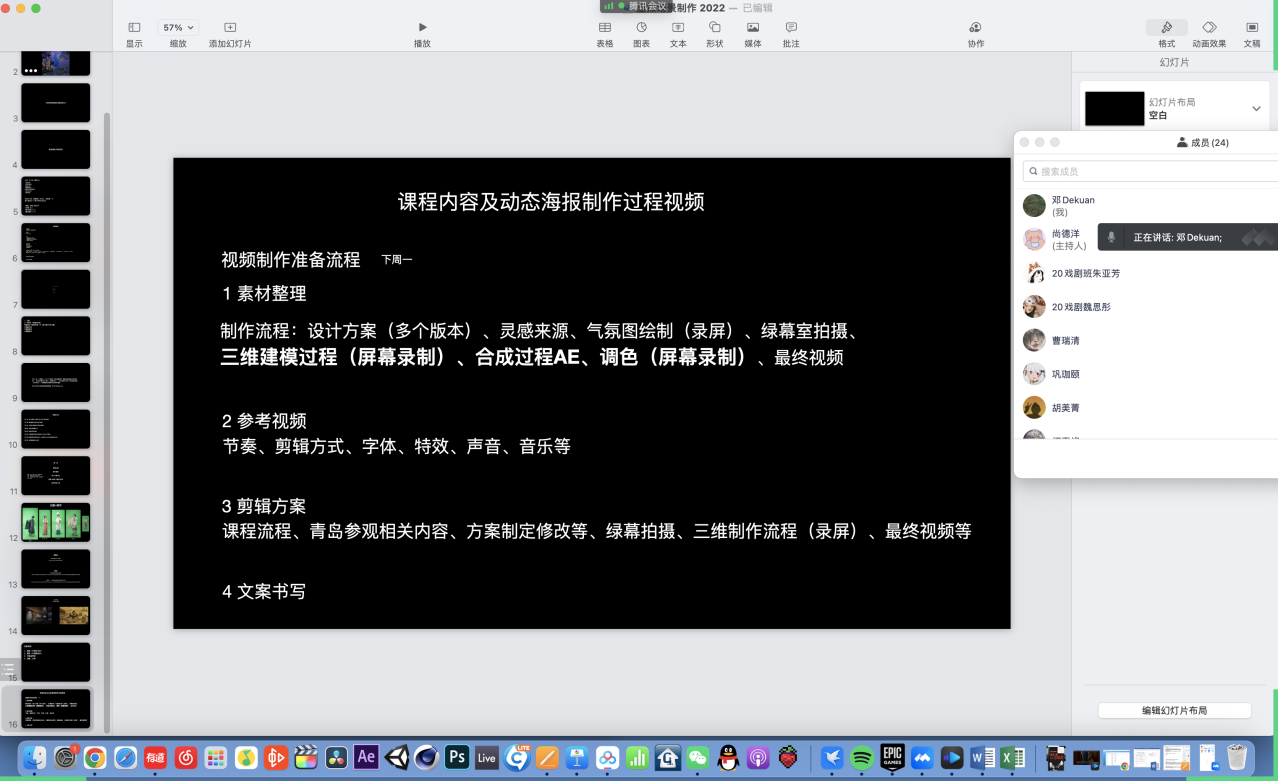Select the 幻灯片 tab in the inspector
This screenshot has width=1278, height=781.
pyautogui.click(x=1174, y=62)
